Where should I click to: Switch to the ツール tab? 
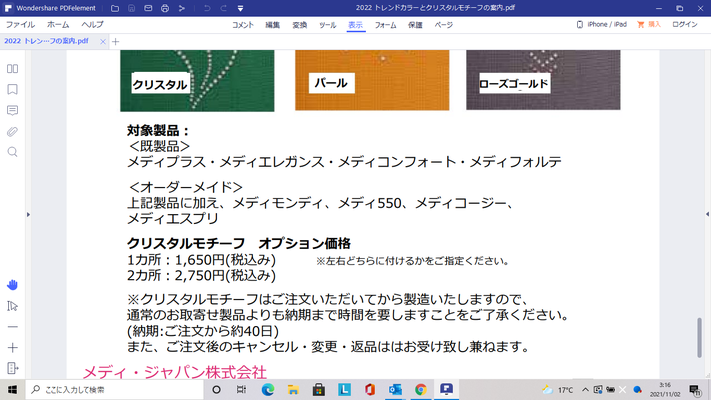[x=327, y=25]
